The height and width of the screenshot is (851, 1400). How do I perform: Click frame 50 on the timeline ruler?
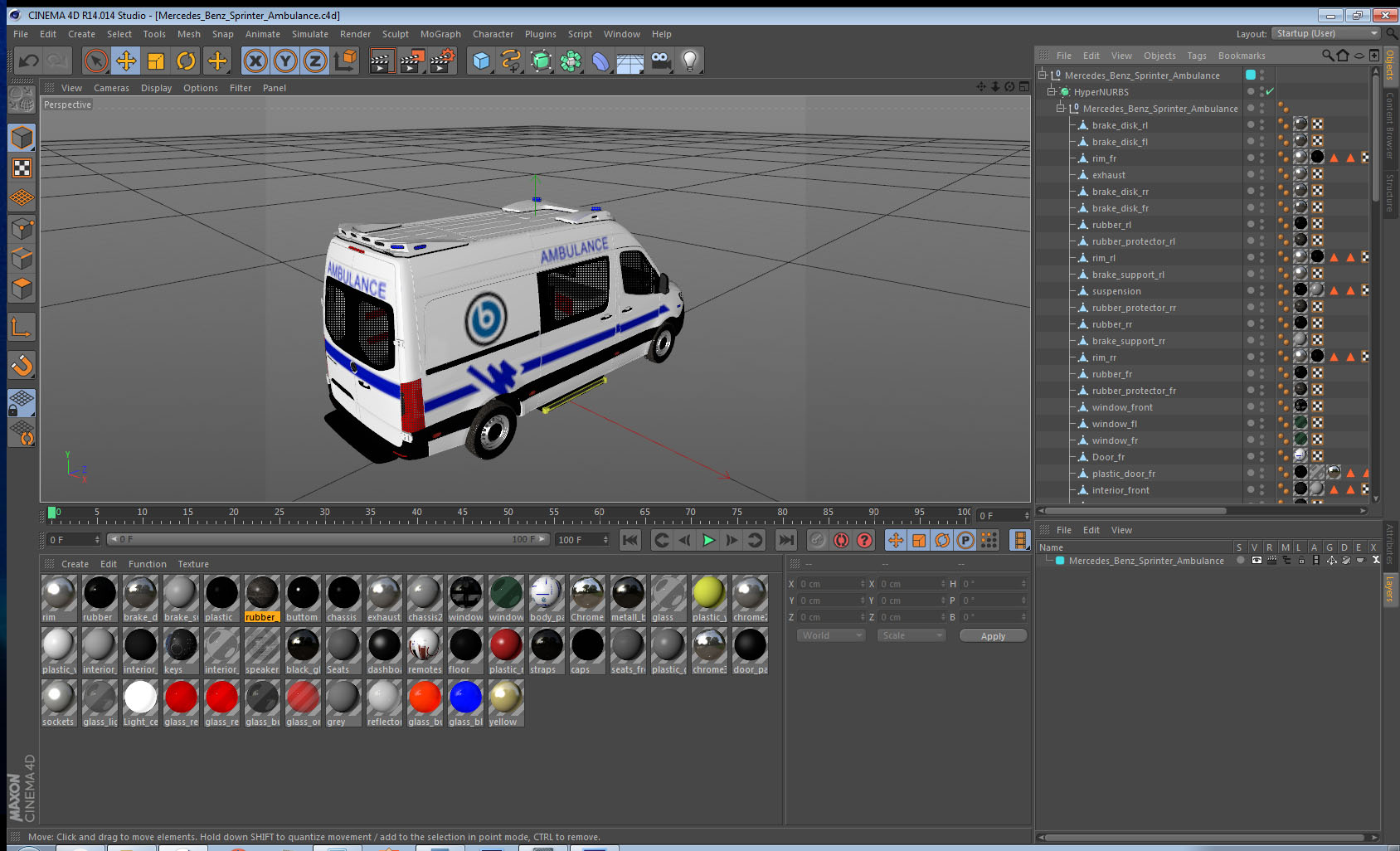(x=508, y=514)
